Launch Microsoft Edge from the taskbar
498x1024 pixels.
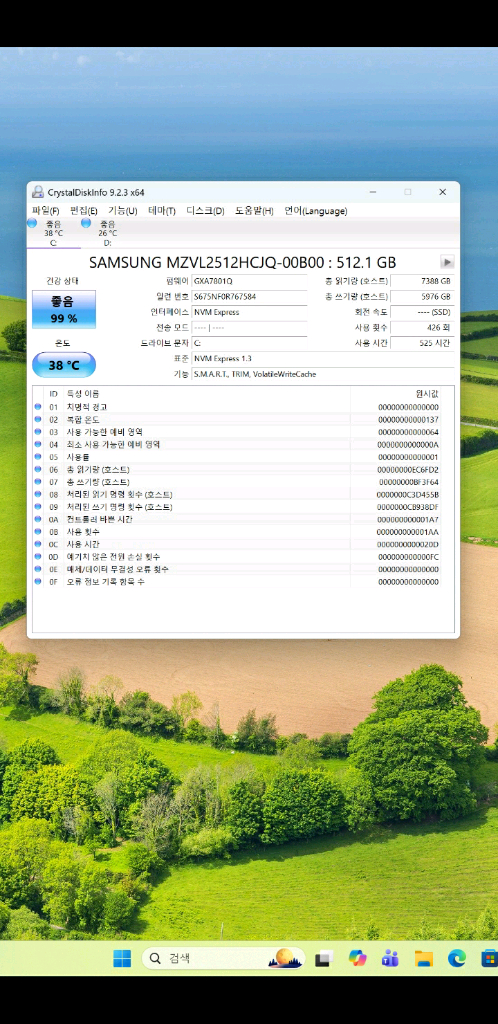pos(457,958)
